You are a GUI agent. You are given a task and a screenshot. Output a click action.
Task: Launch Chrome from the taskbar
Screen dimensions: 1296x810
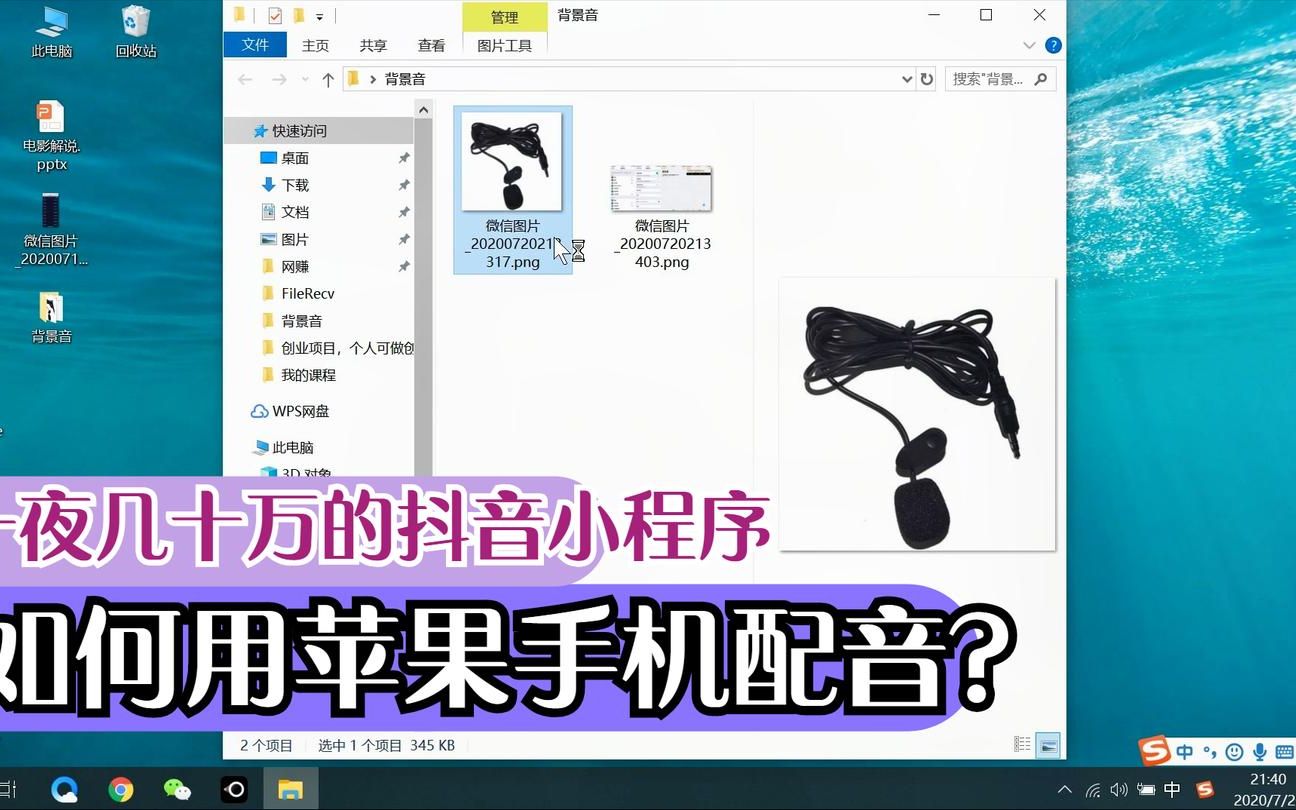pos(121,789)
